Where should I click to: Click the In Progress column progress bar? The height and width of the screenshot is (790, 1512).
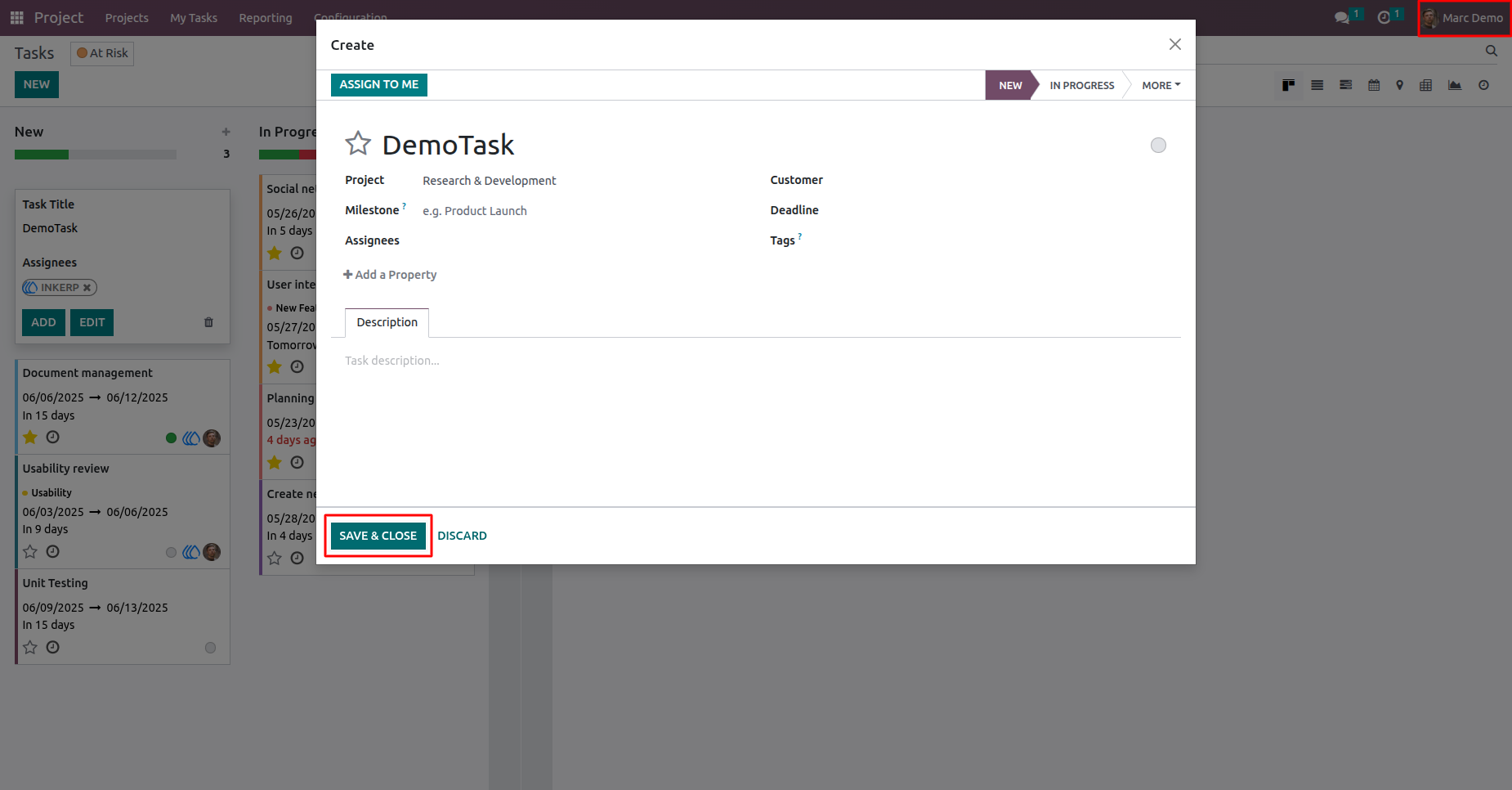pyautogui.click(x=288, y=155)
